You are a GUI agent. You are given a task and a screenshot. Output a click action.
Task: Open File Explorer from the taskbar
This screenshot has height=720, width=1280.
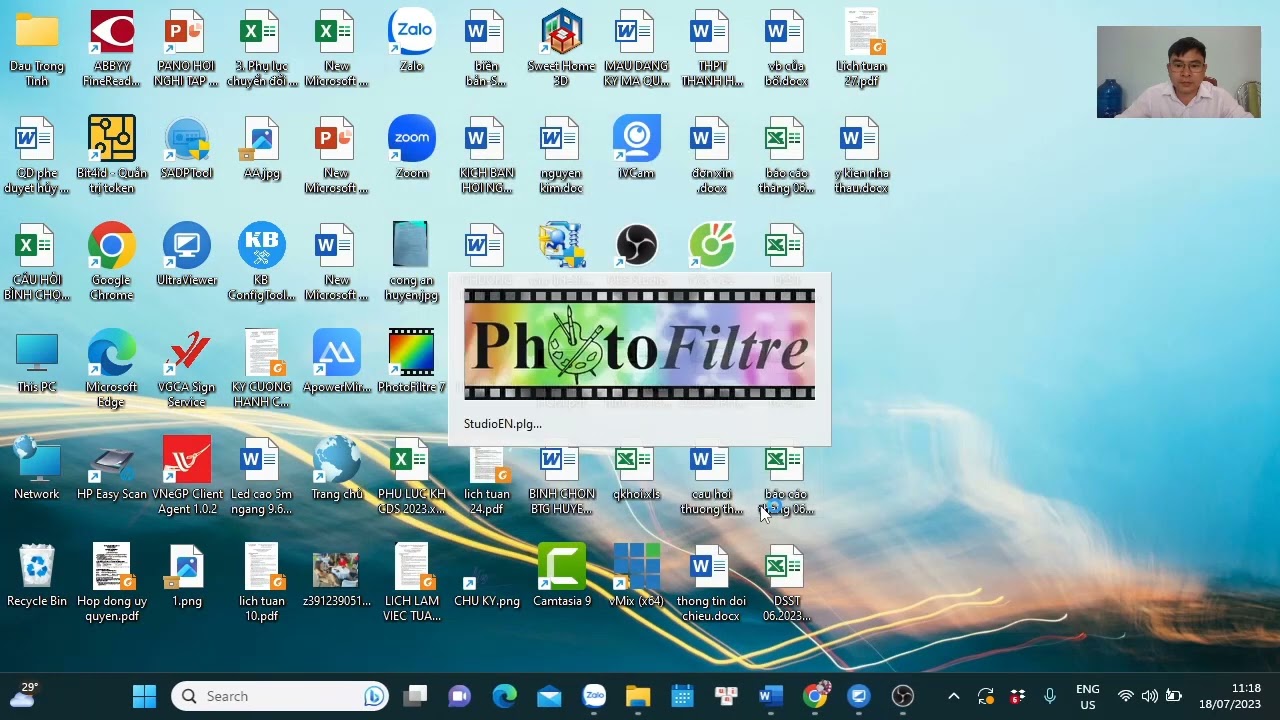638,696
